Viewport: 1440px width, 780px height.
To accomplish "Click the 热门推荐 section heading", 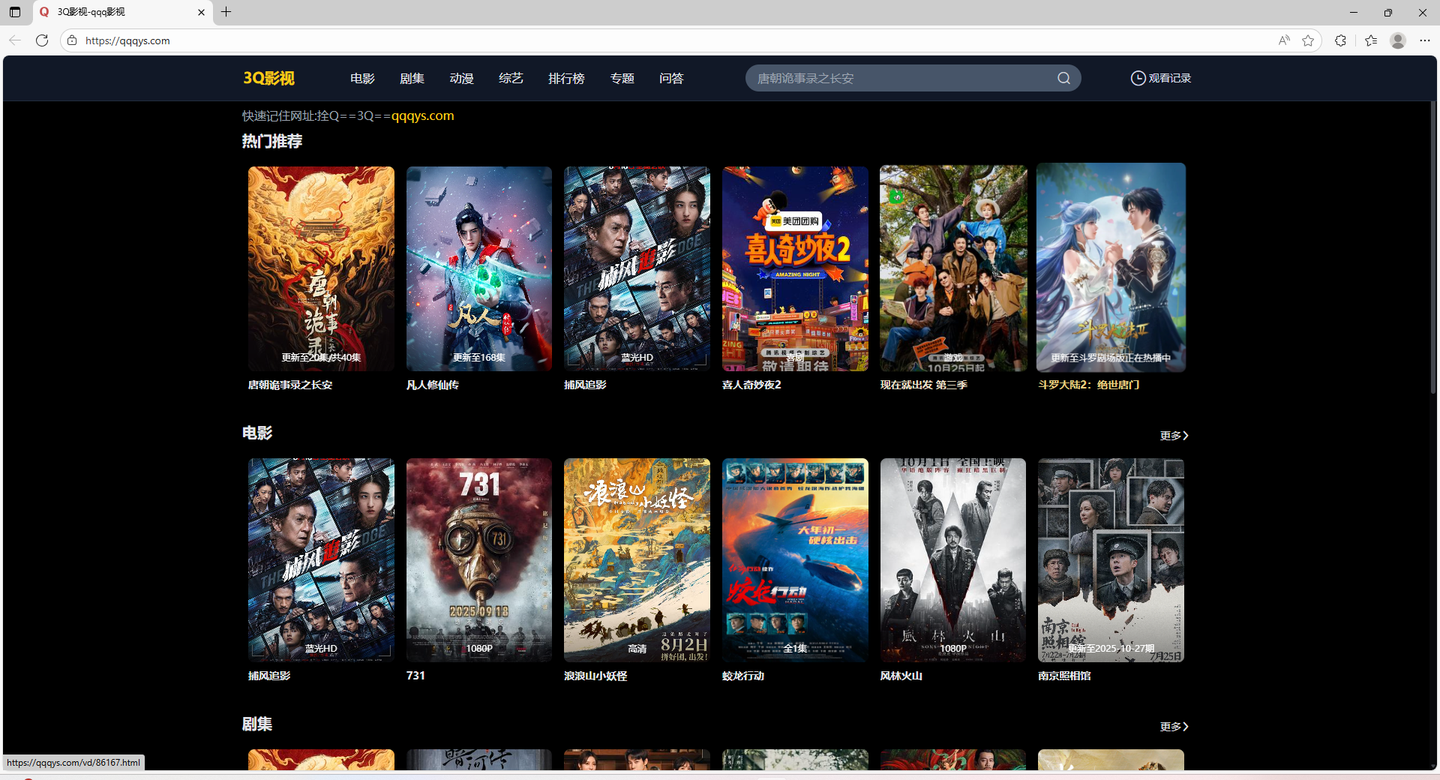I will coord(272,141).
